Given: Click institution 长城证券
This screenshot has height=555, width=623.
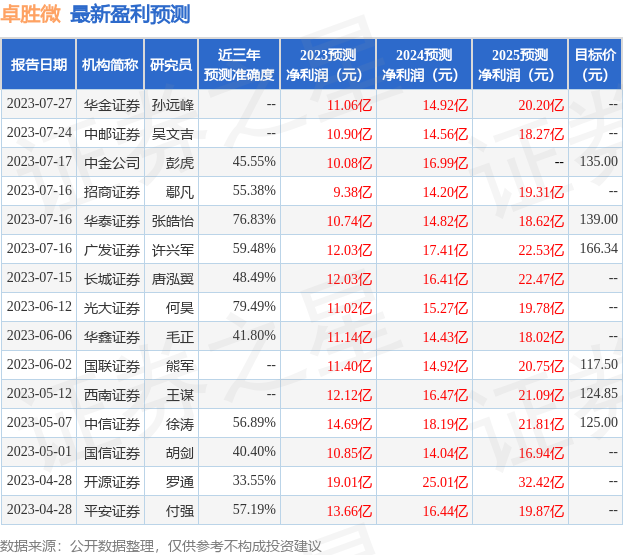Looking at the screenshot, I should [112, 279].
